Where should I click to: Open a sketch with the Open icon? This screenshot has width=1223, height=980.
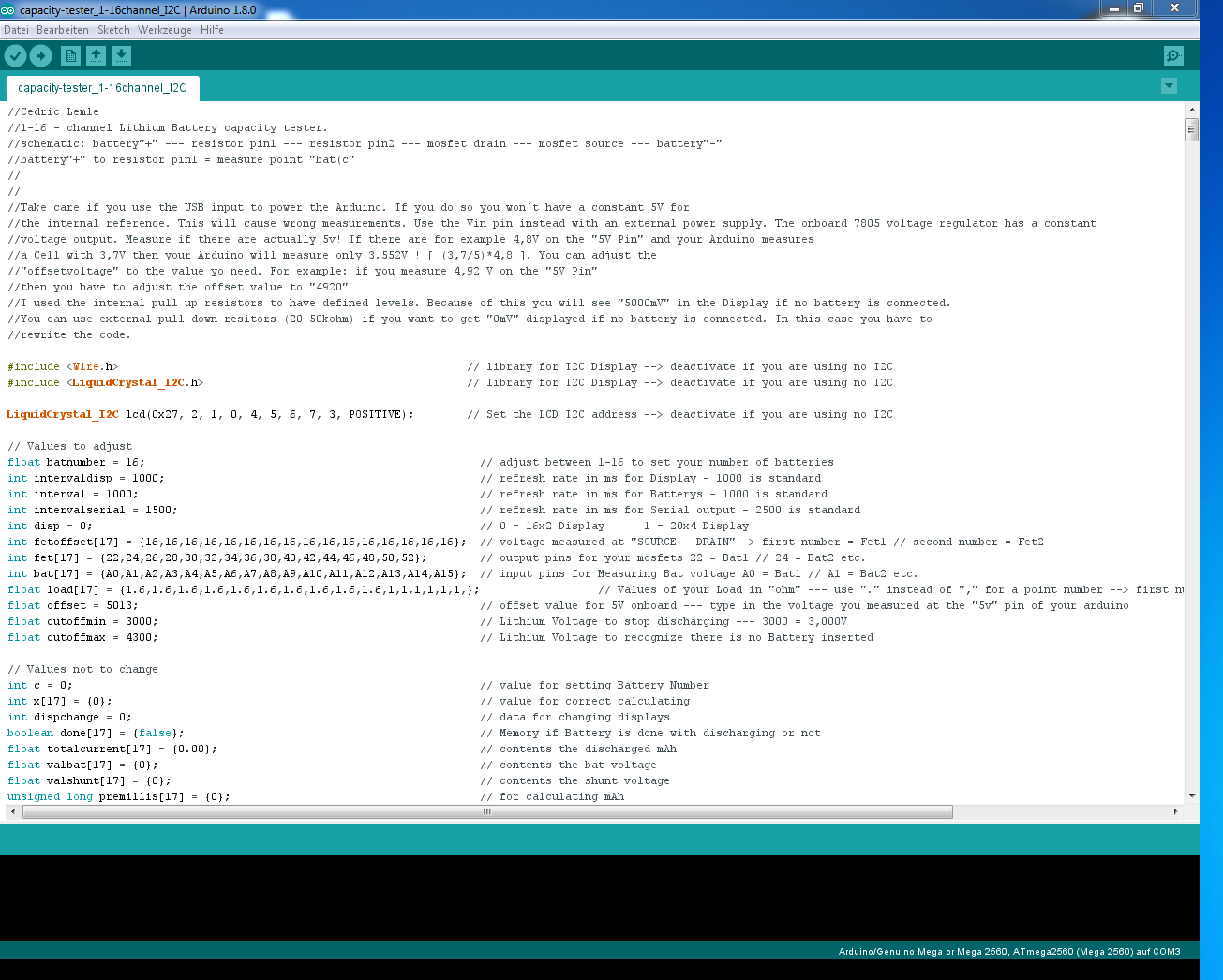pyautogui.click(x=96, y=56)
